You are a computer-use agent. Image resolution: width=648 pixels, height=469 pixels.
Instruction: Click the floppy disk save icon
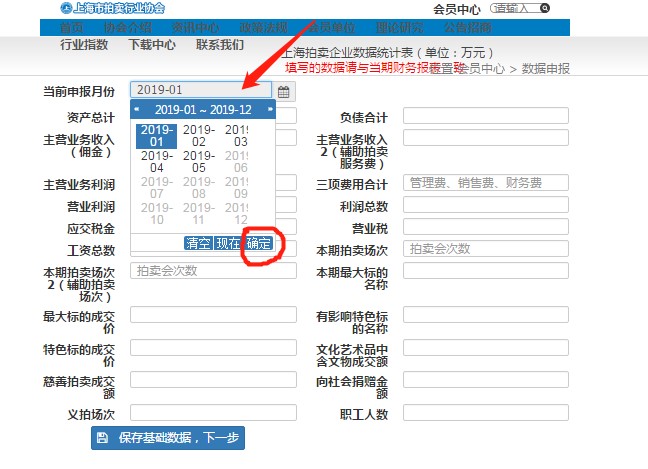[102, 438]
